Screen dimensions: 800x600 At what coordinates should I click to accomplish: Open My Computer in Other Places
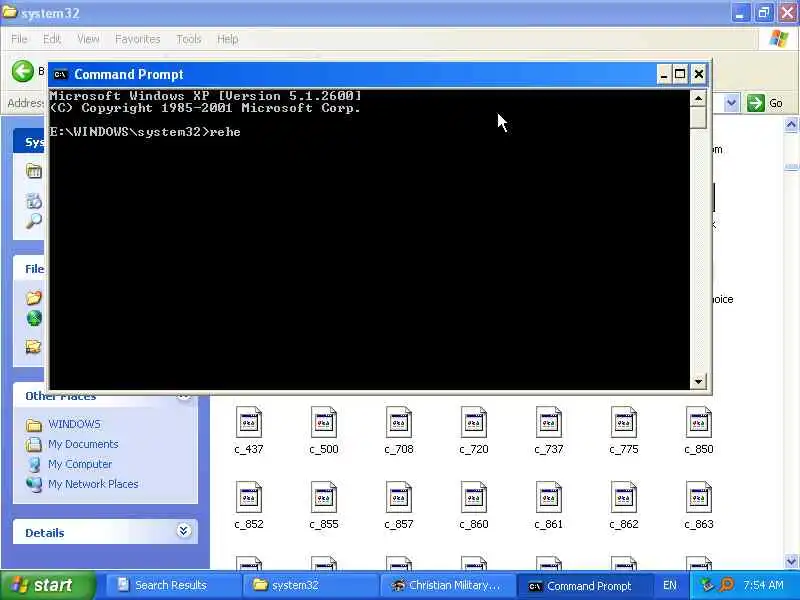pos(80,464)
